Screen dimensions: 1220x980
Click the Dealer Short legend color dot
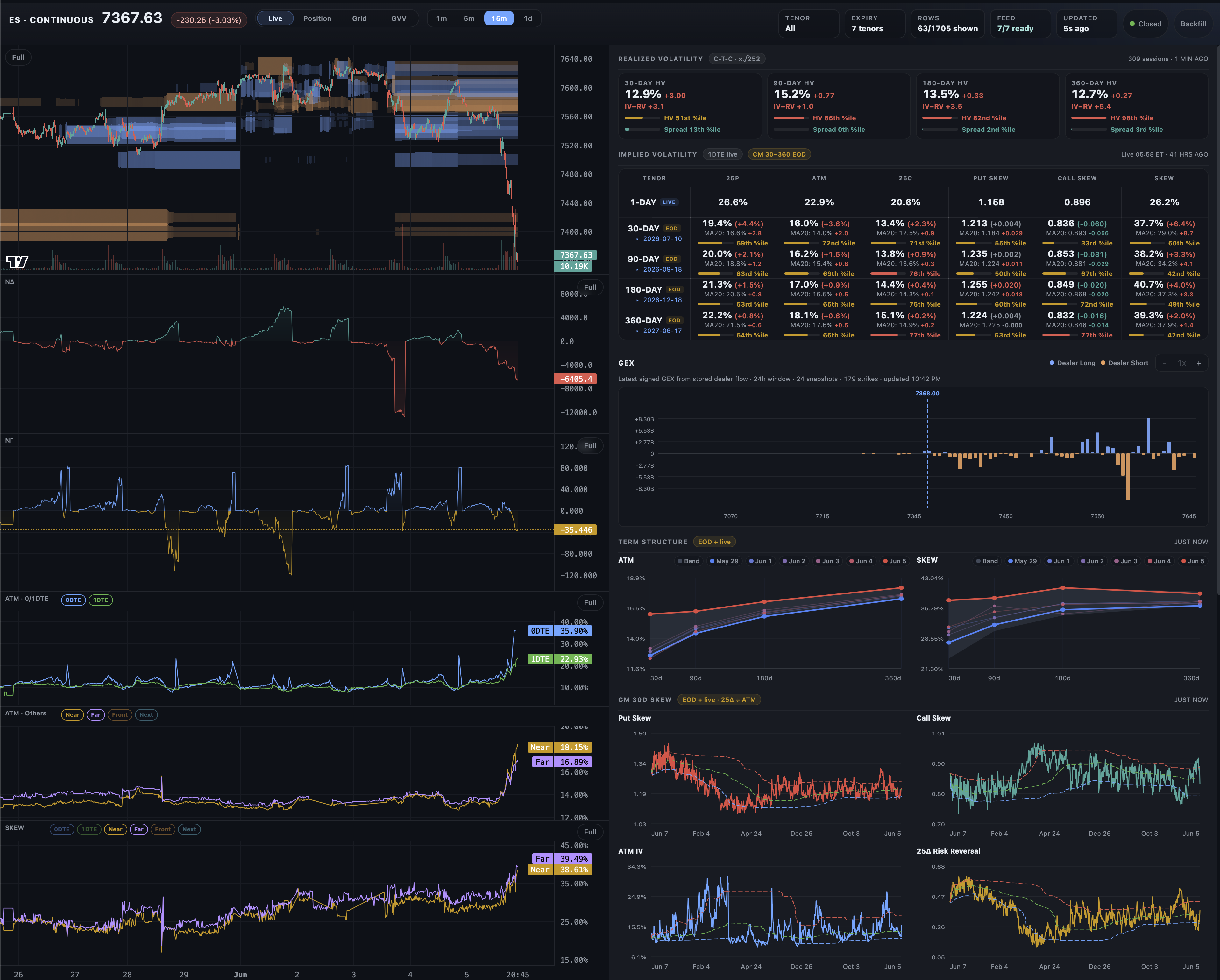1103,363
